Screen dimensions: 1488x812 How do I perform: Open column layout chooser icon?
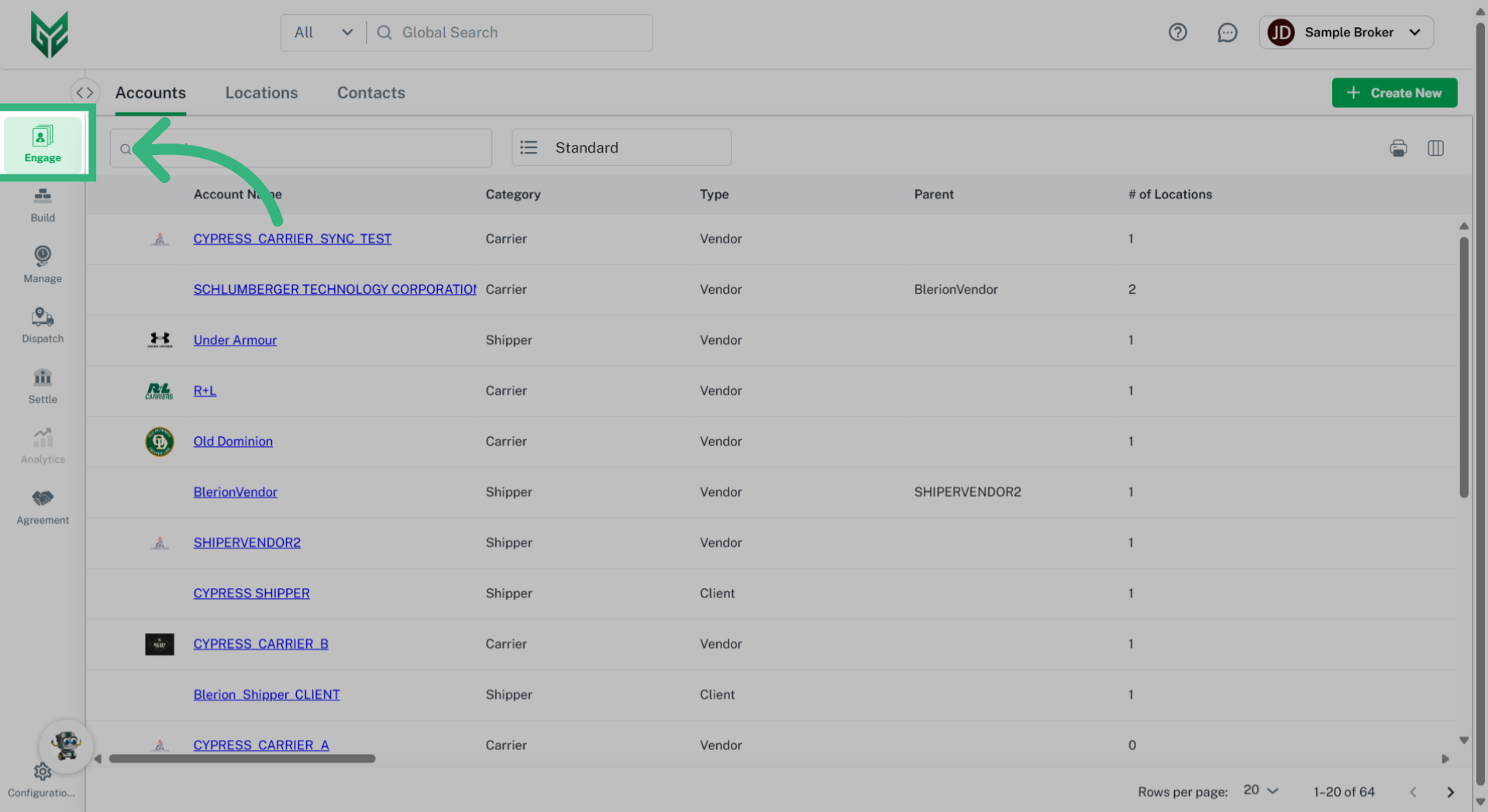1435,148
